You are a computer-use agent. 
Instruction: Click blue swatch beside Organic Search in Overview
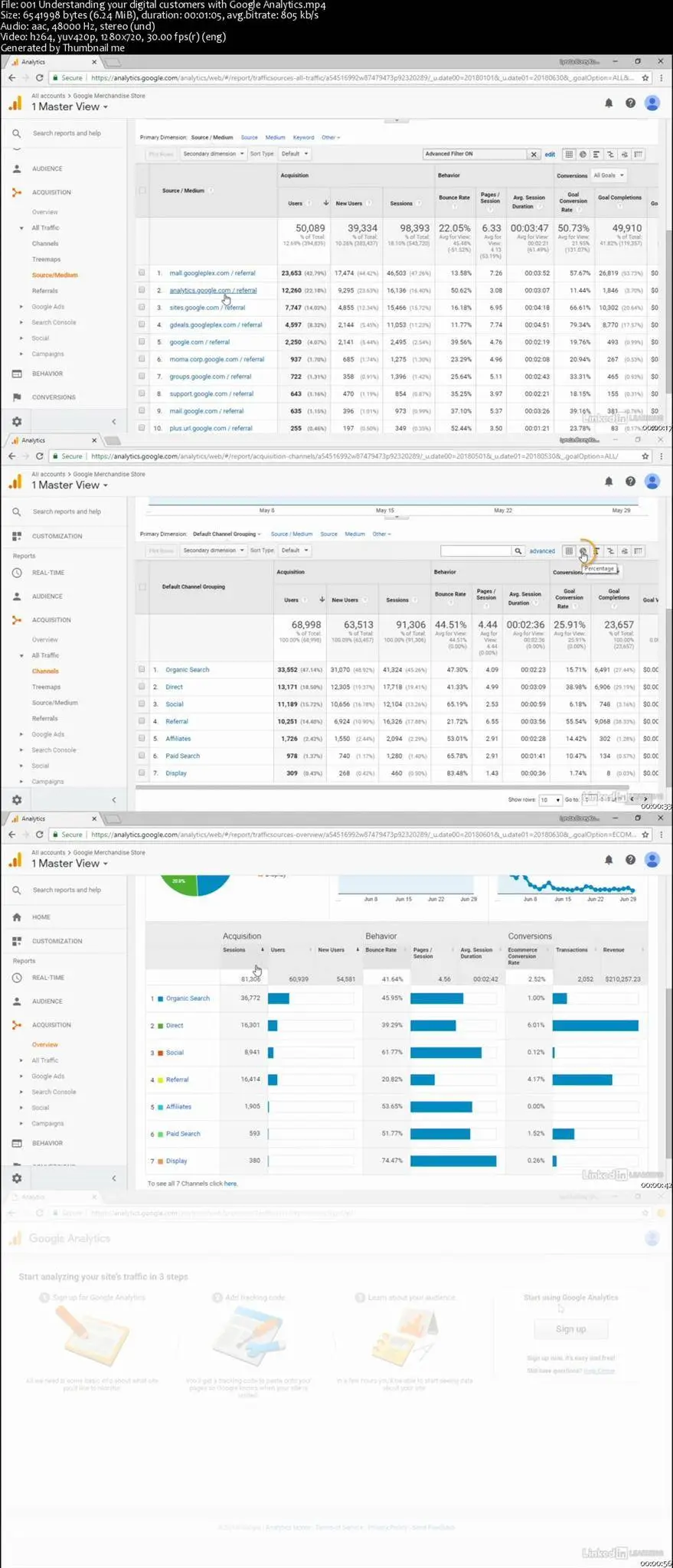coord(160,998)
